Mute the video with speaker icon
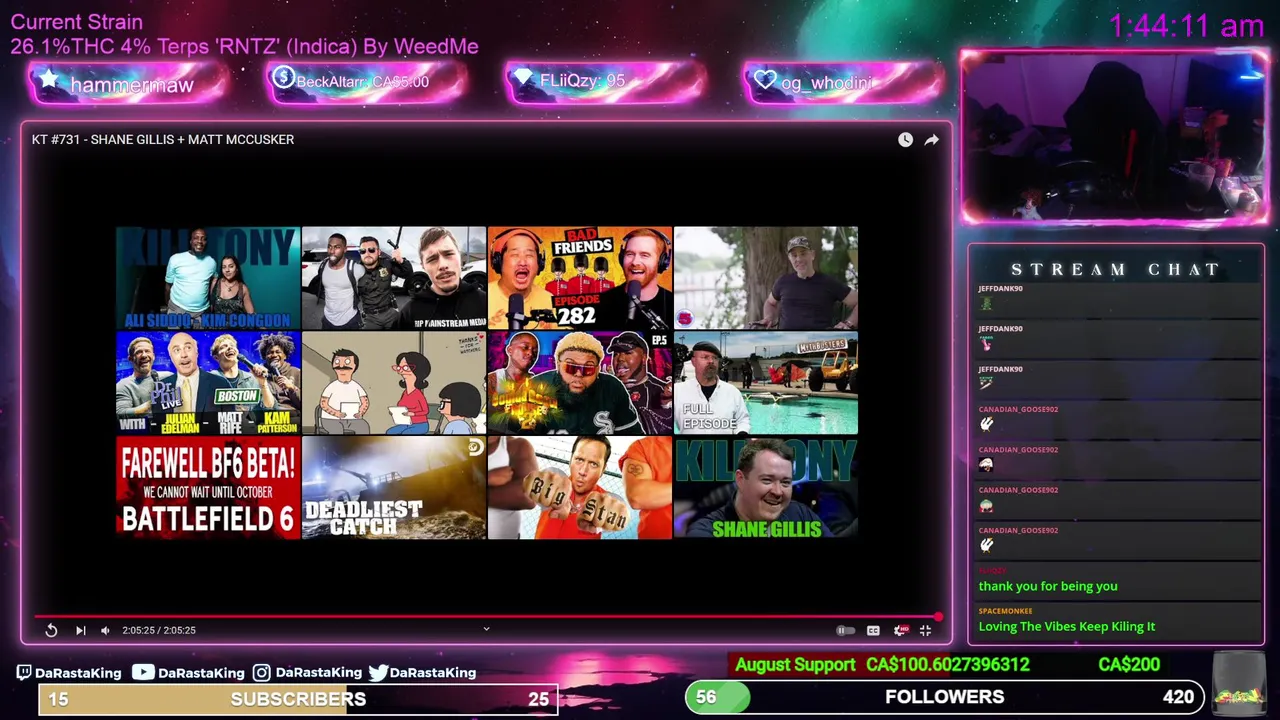The height and width of the screenshot is (720, 1280). click(105, 630)
